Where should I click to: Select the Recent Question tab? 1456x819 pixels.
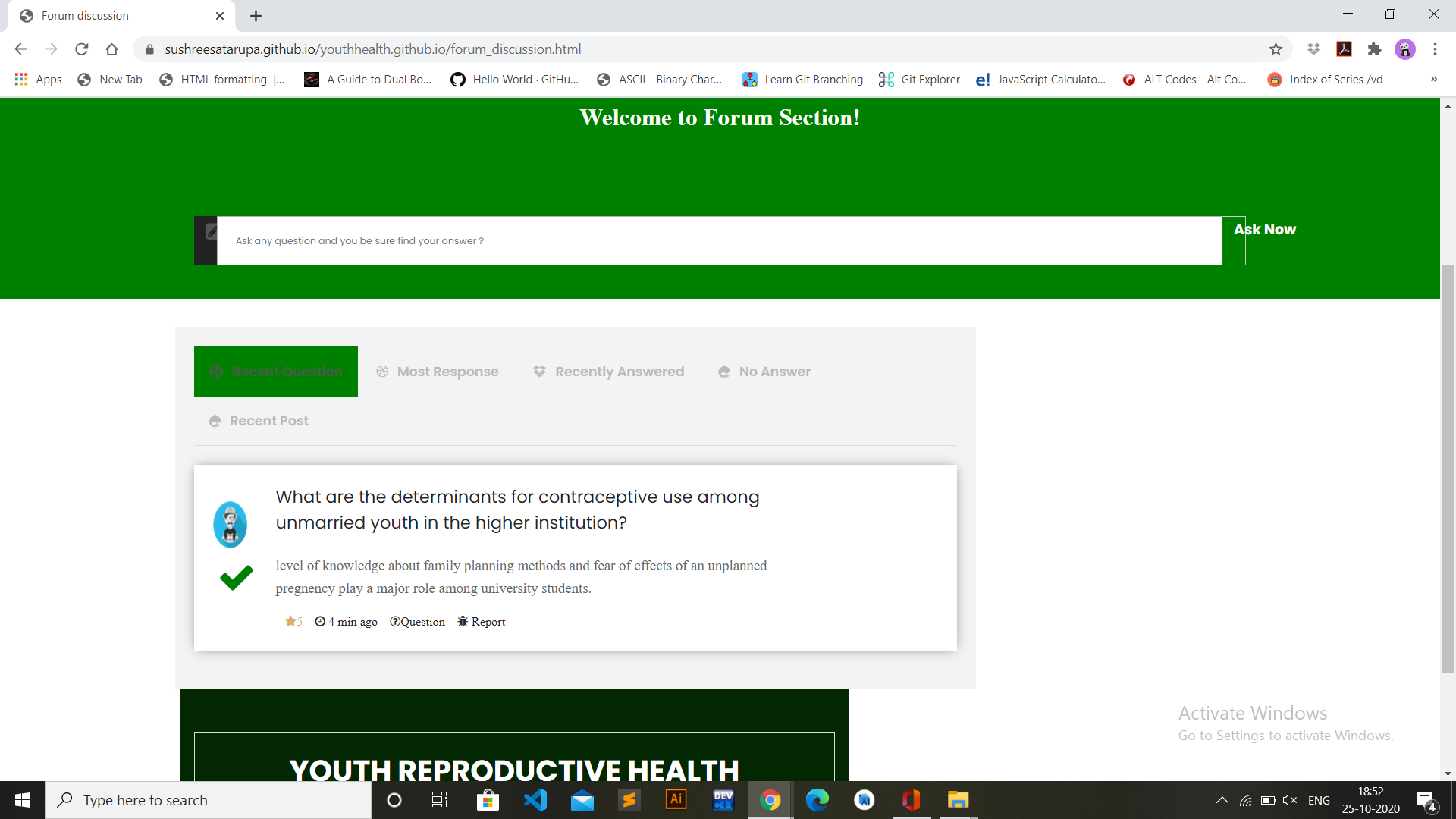[276, 372]
